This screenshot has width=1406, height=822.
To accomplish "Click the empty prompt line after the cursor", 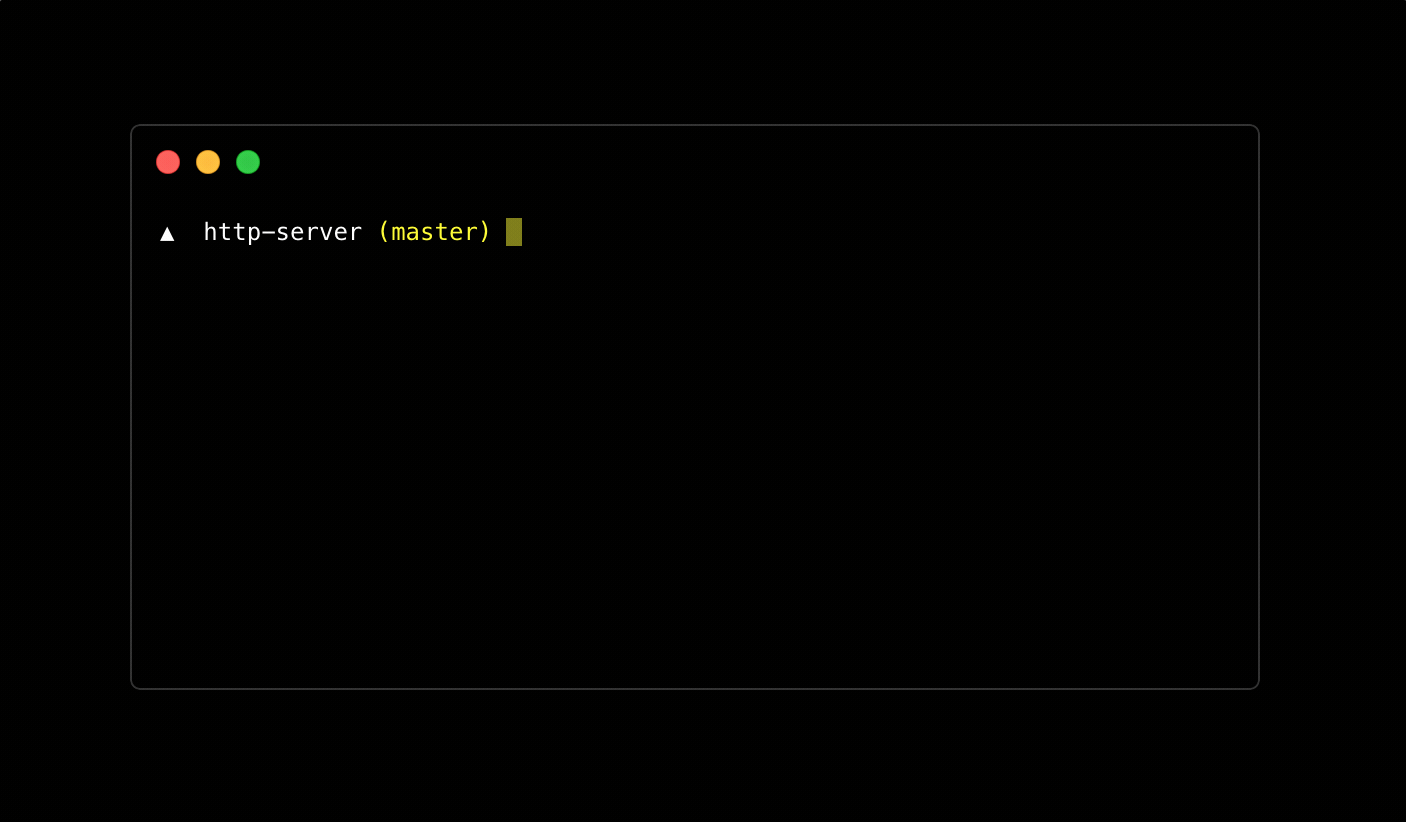I will tap(888, 232).
